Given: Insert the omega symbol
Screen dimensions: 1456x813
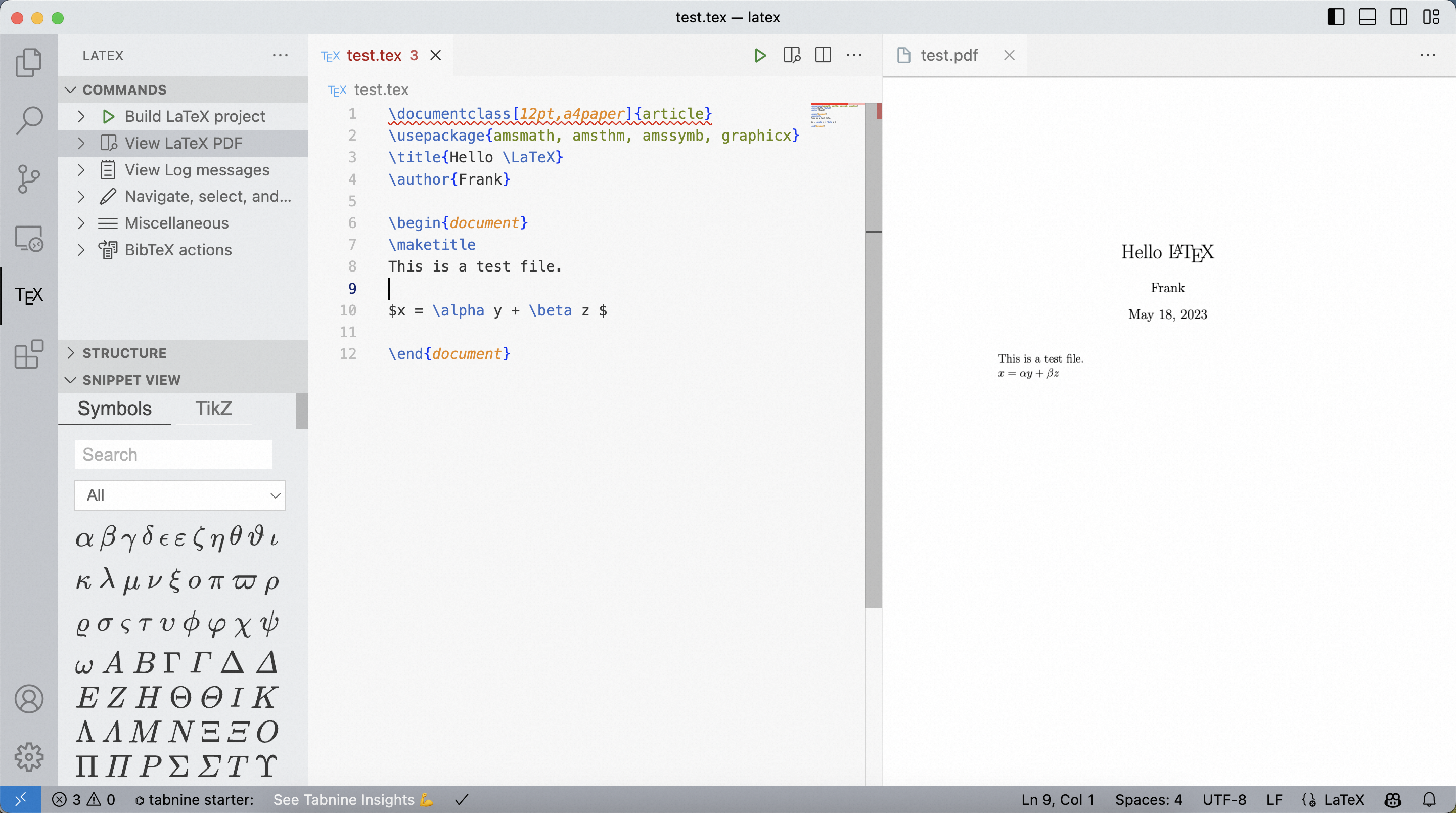Looking at the screenshot, I should pyautogui.click(x=83, y=665).
